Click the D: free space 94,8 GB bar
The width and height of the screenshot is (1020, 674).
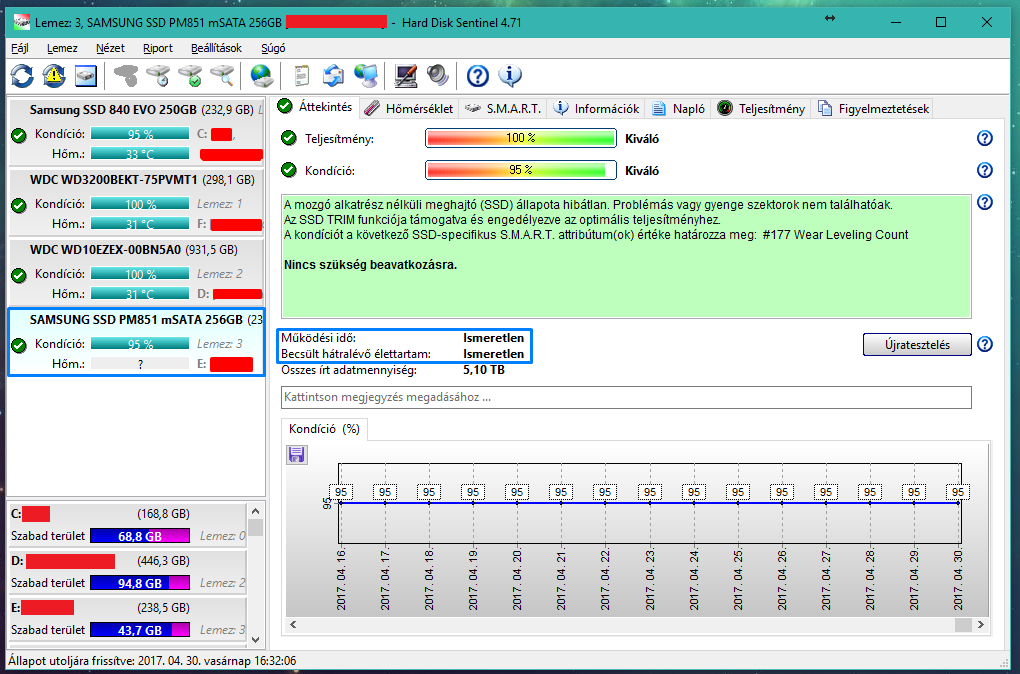[140, 583]
